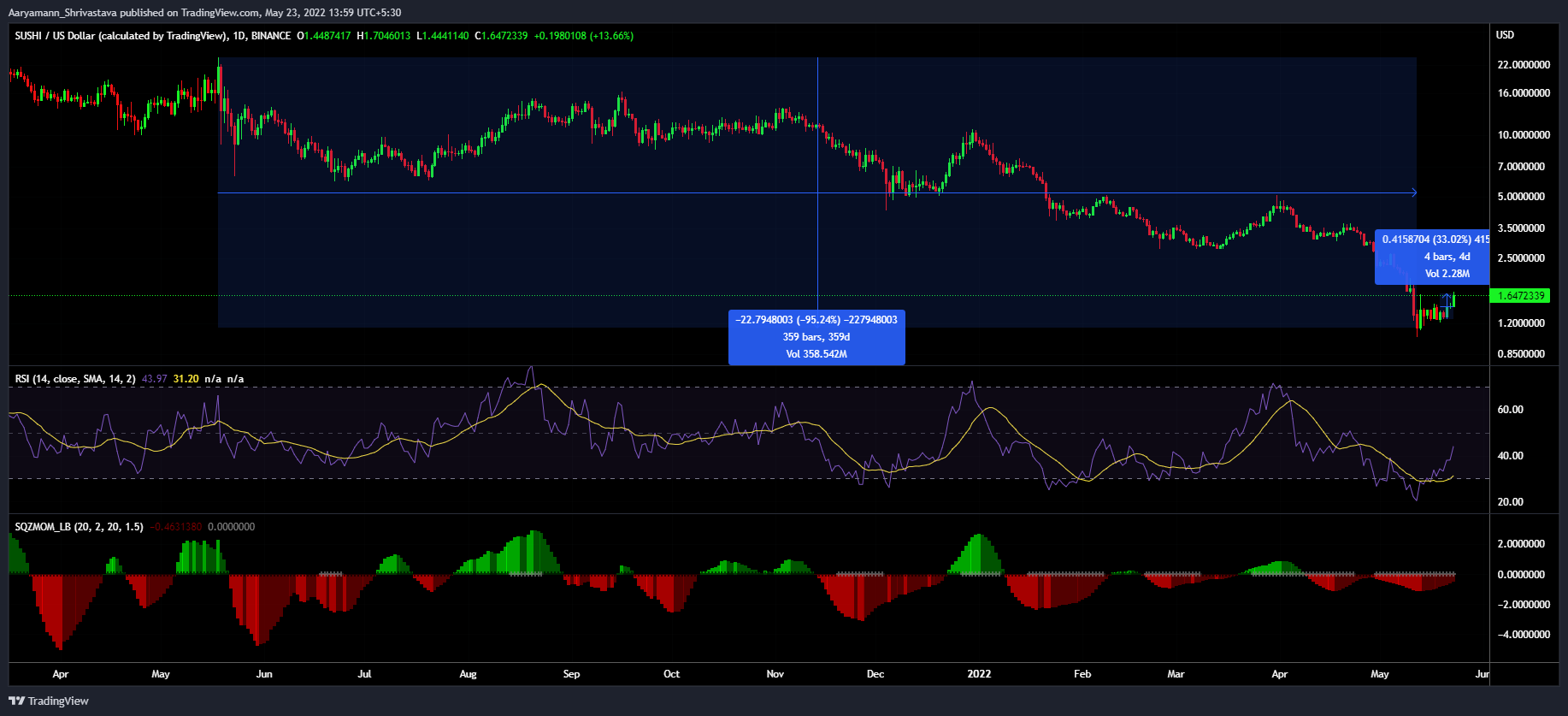Click the green current price tag 1.6472339

(1520, 296)
